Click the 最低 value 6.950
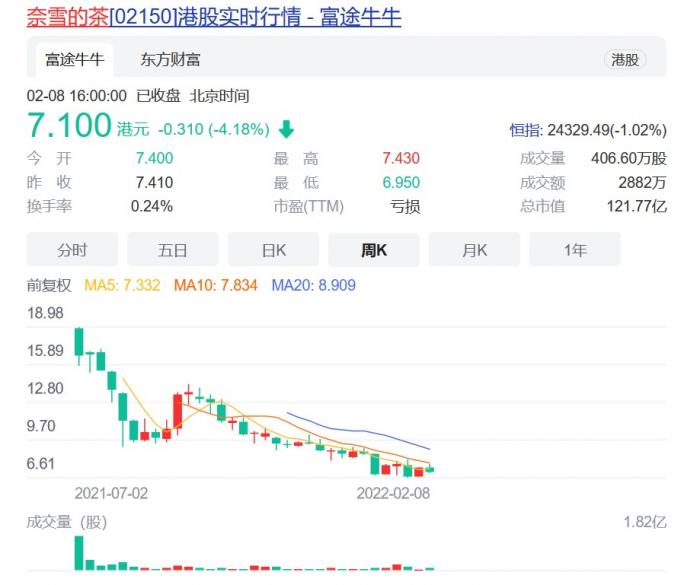Viewport: 700px width, 585px height. pyautogui.click(x=401, y=182)
